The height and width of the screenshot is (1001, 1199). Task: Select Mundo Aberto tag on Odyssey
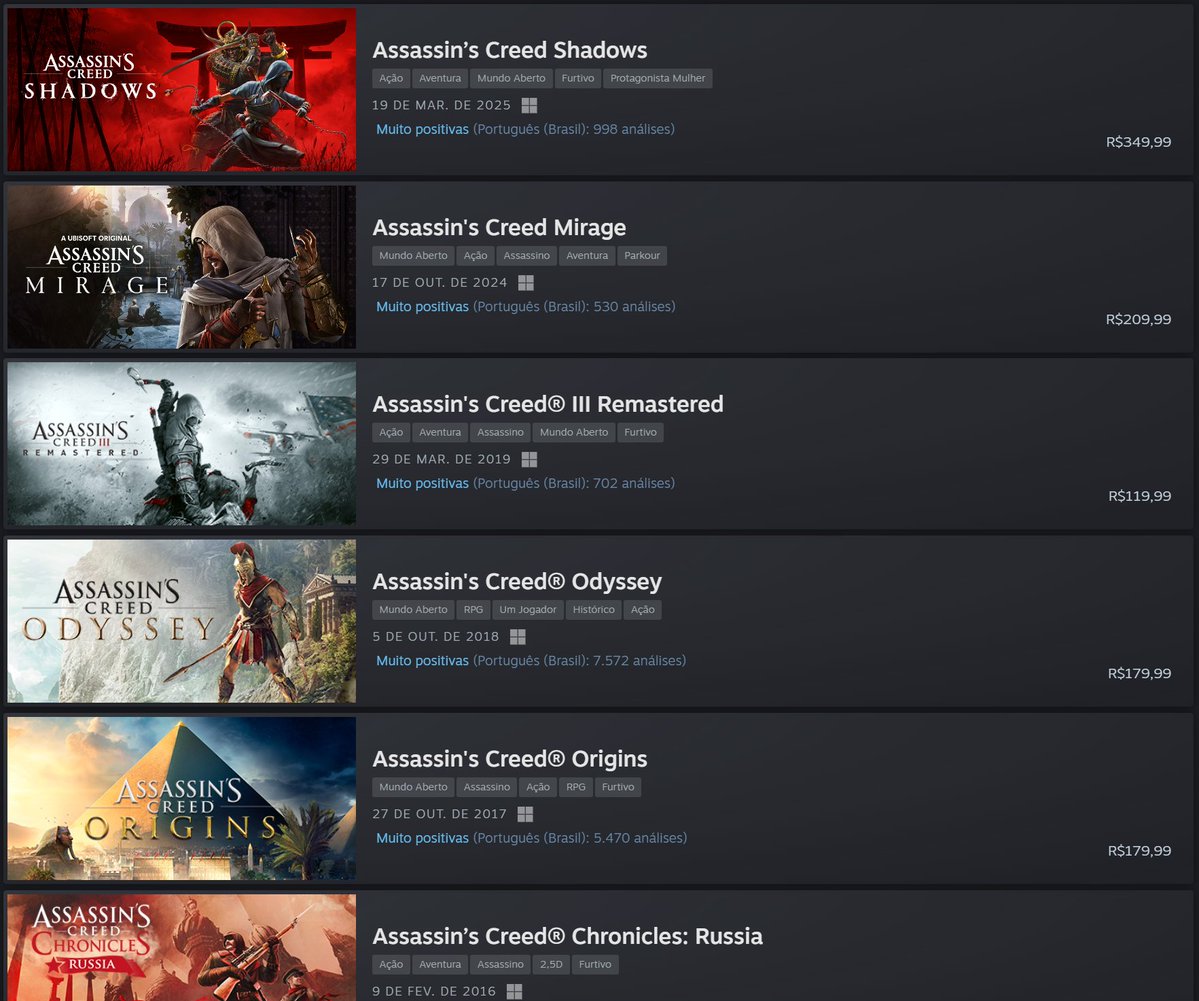pyautogui.click(x=414, y=609)
